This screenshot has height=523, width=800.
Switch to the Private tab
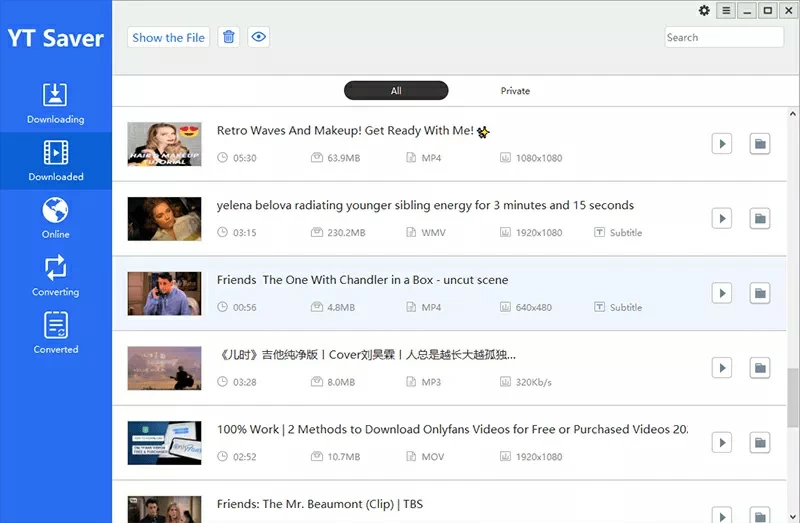coord(515,91)
